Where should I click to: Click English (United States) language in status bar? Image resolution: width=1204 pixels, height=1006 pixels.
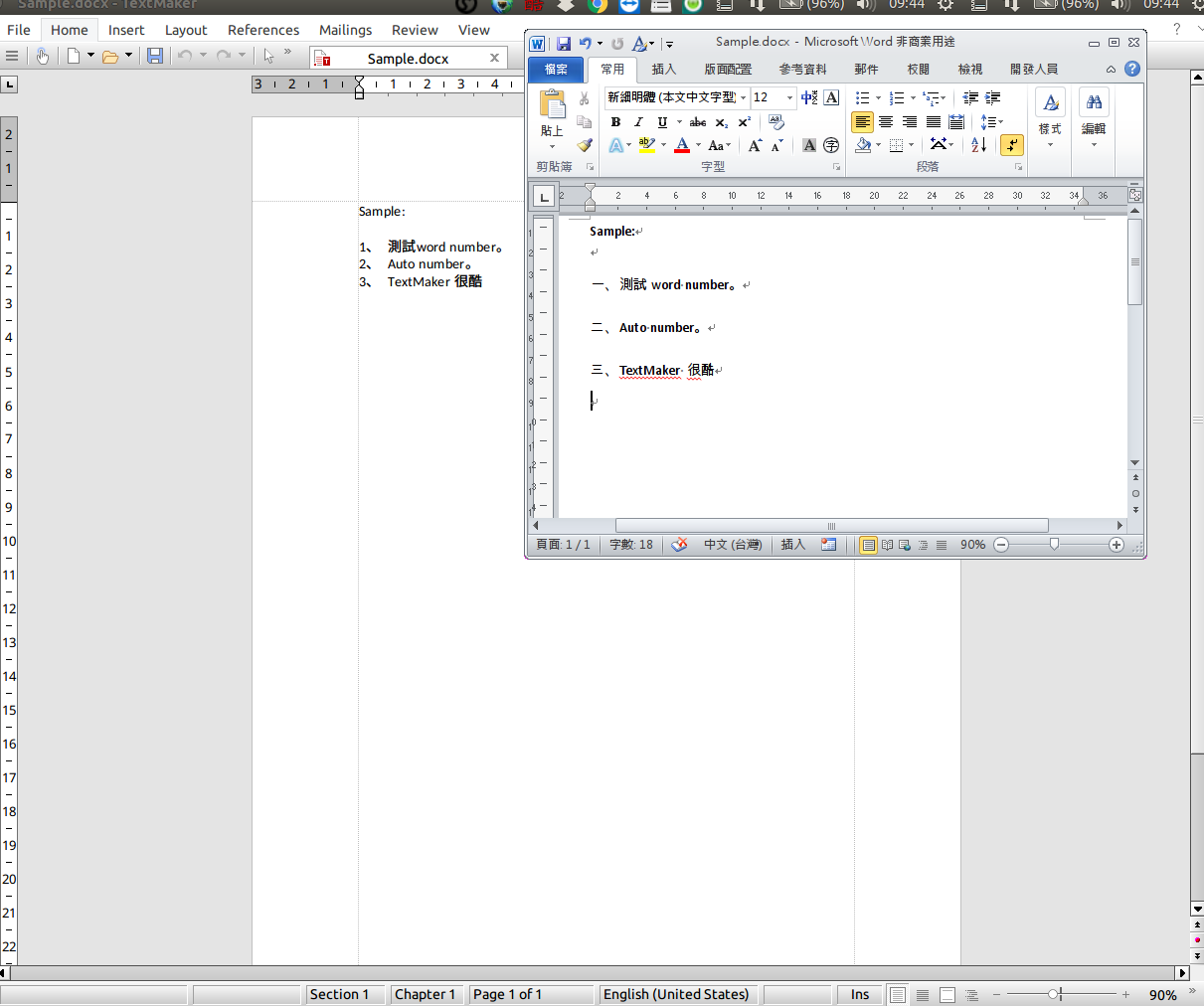click(x=676, y=994)
